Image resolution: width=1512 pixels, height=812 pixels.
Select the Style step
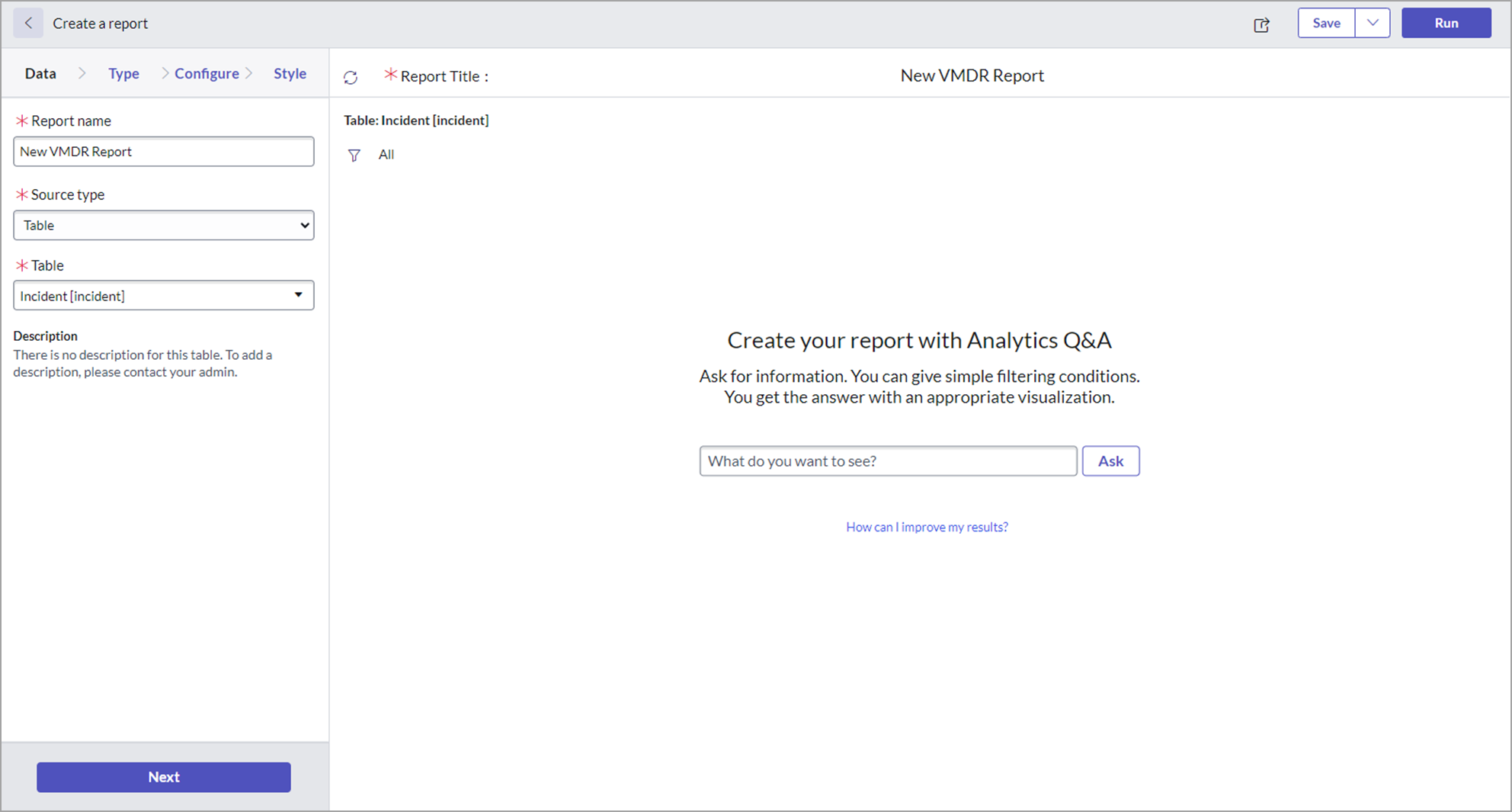tap(290, 73)
